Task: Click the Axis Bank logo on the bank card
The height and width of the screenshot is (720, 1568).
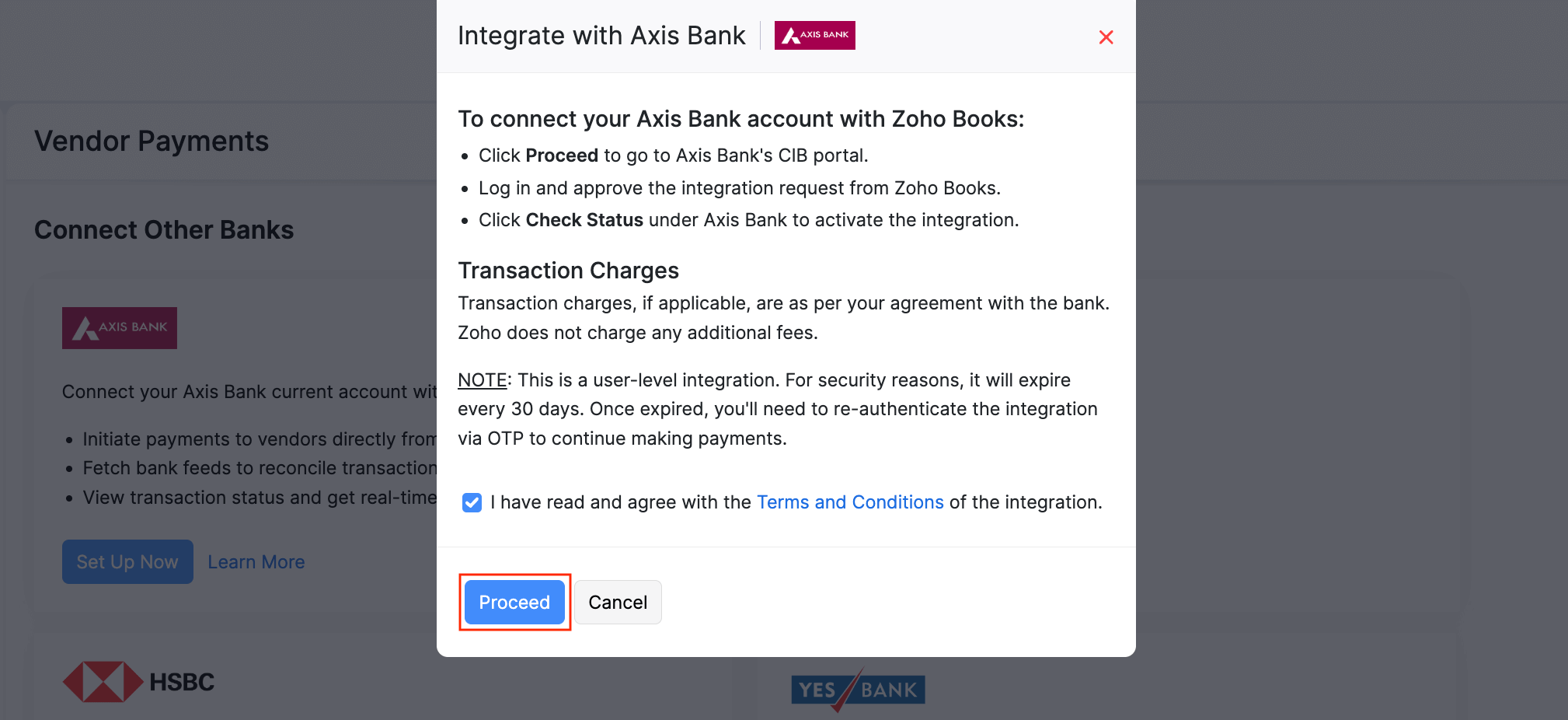Action: click(x=120, y=328)
